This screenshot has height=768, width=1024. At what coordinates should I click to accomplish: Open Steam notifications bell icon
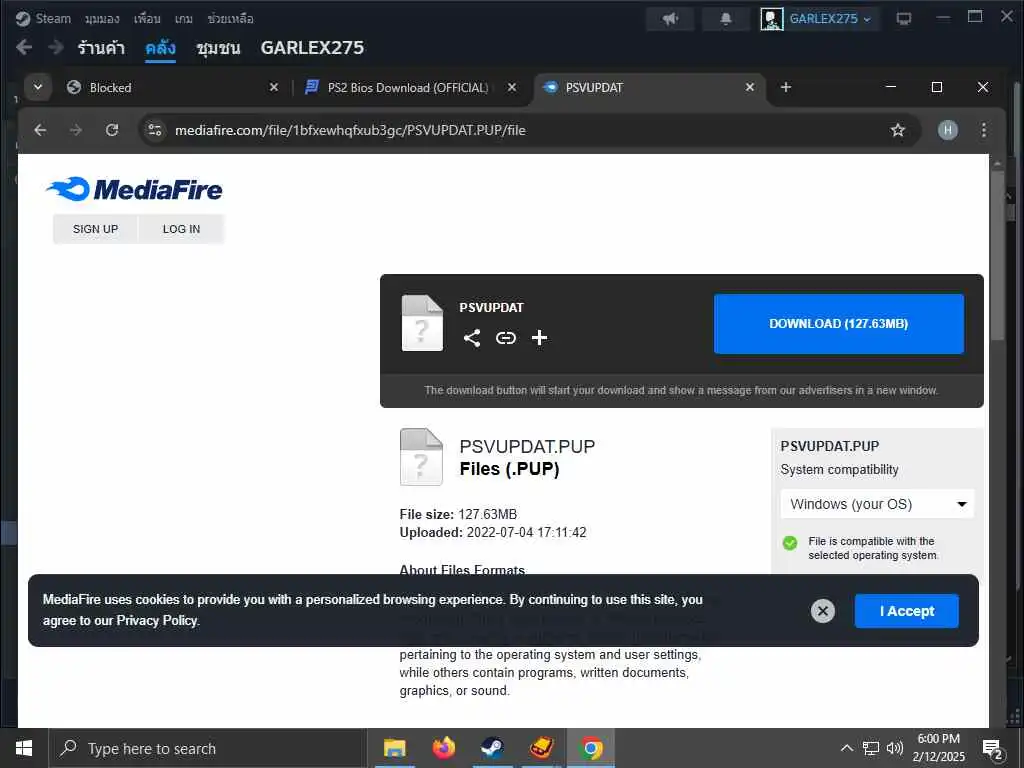pos(726,18)
